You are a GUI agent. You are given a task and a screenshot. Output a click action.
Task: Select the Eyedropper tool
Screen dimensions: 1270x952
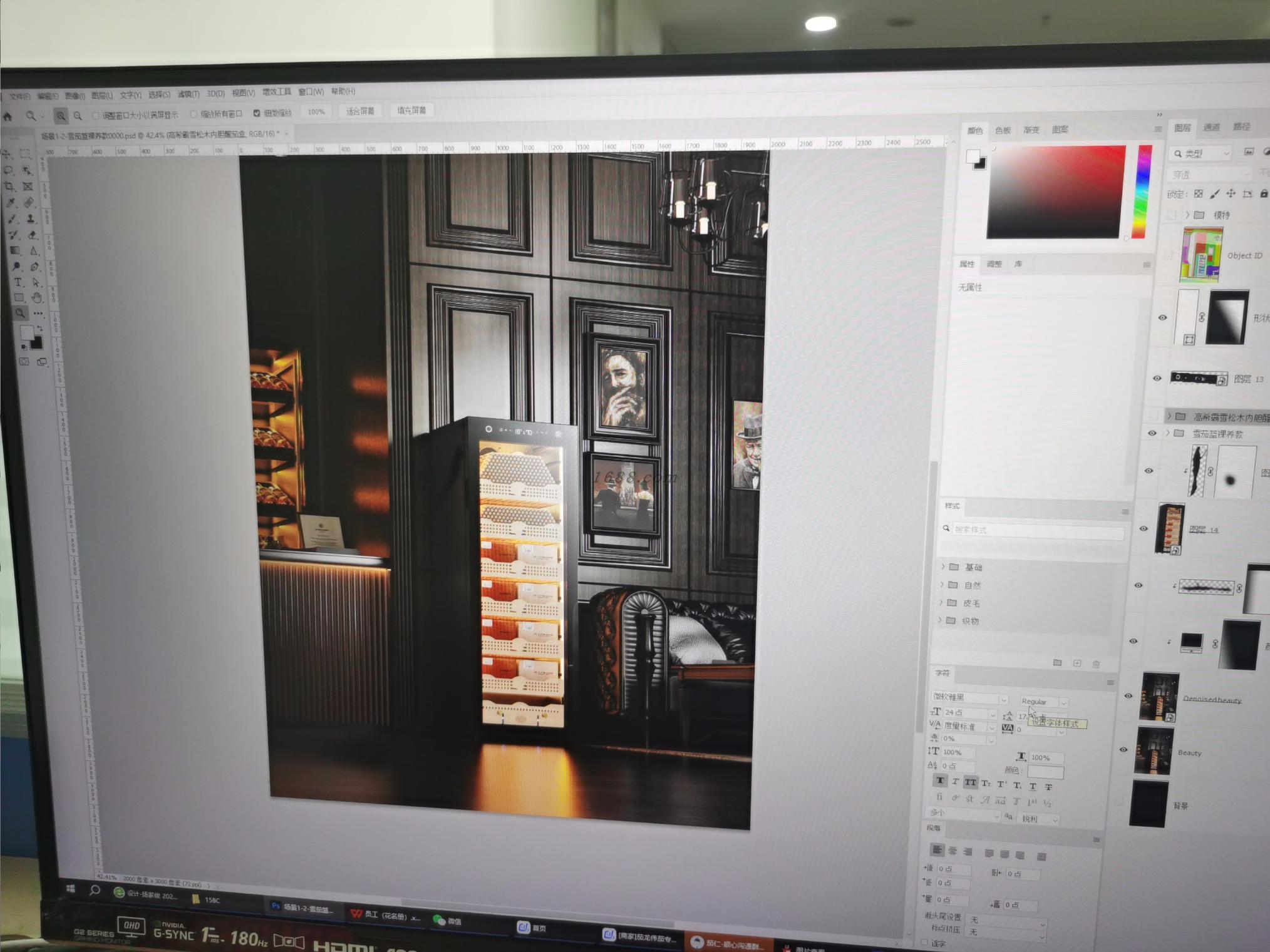coord(11,203)
